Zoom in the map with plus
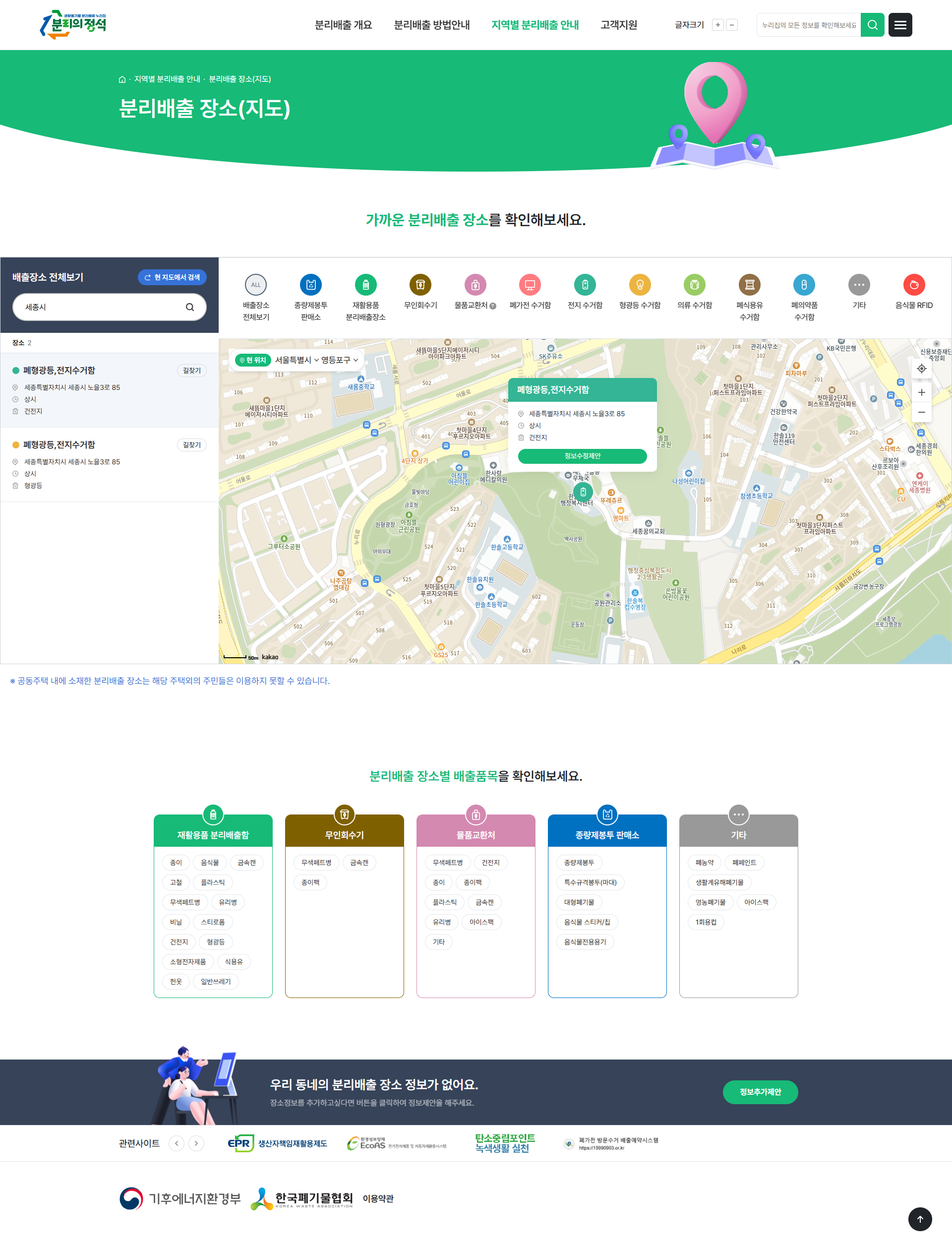Screen dimensions: 952x1251 (x=921, y=392)
